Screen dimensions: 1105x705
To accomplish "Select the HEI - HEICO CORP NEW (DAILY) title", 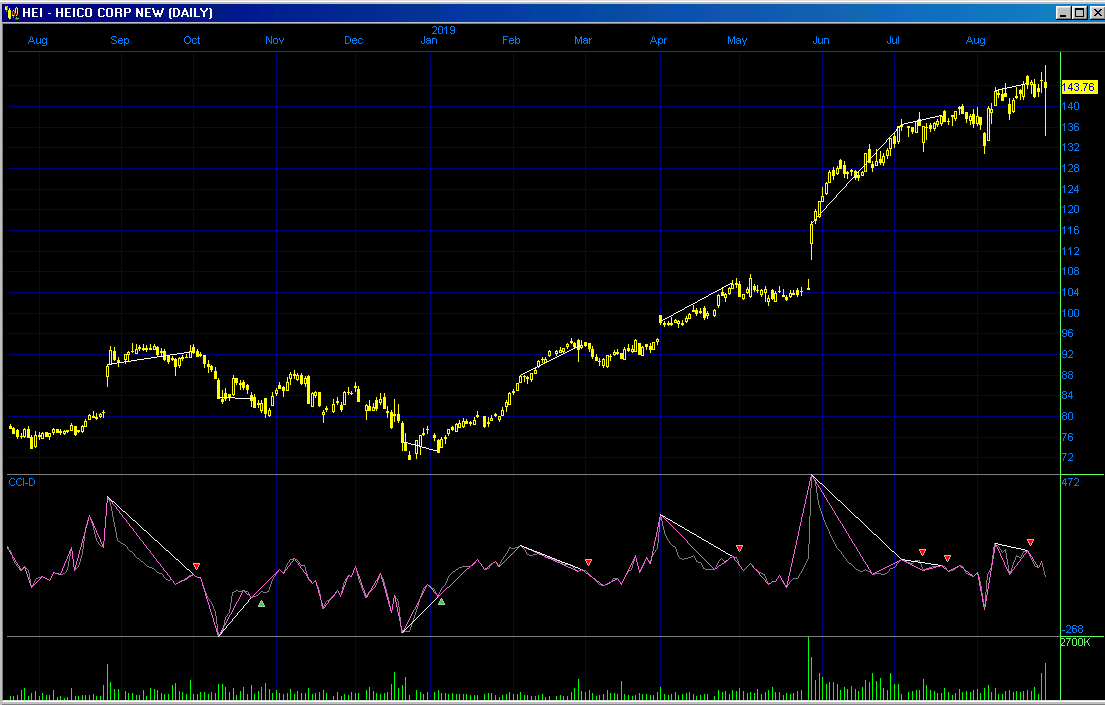I will click(x=117, y=13).
